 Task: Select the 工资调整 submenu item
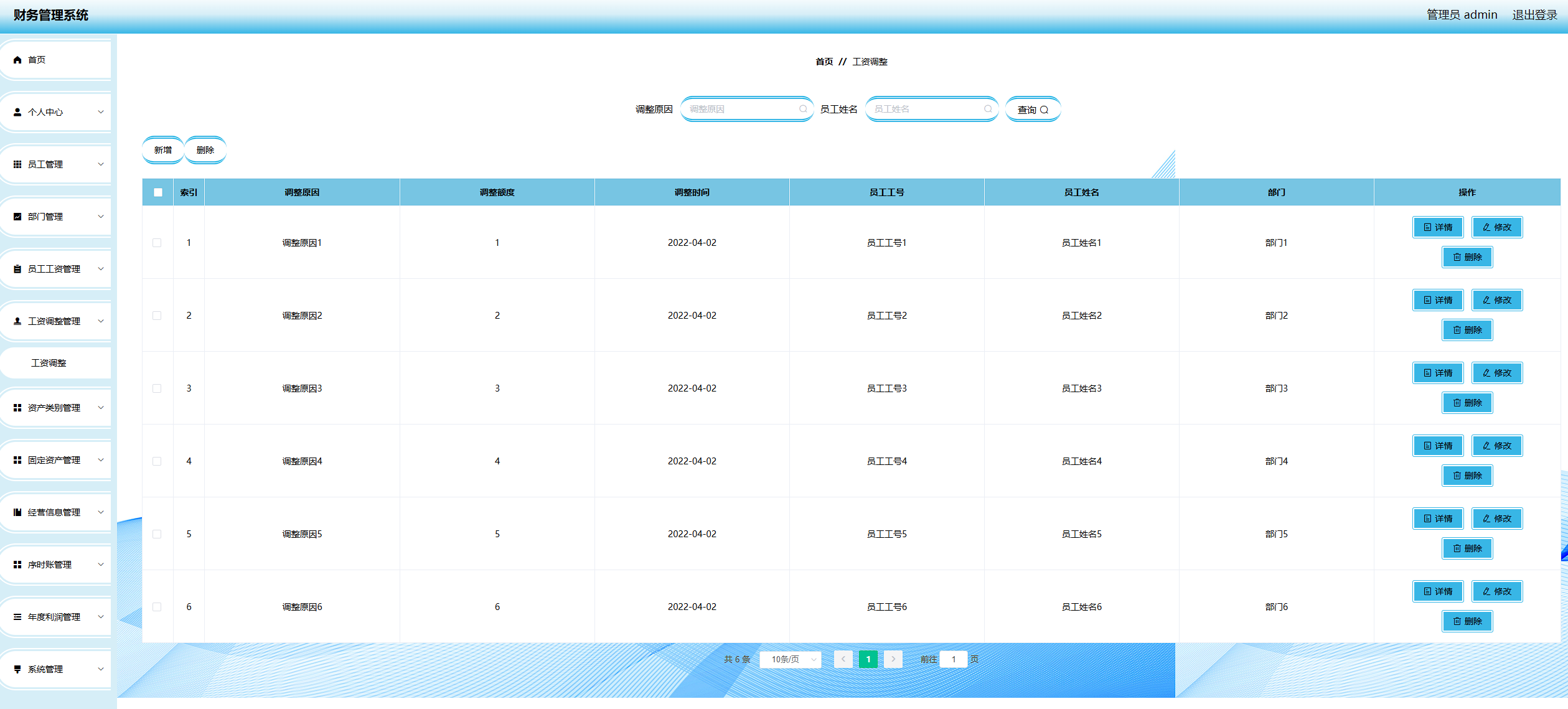click(49, 363)
